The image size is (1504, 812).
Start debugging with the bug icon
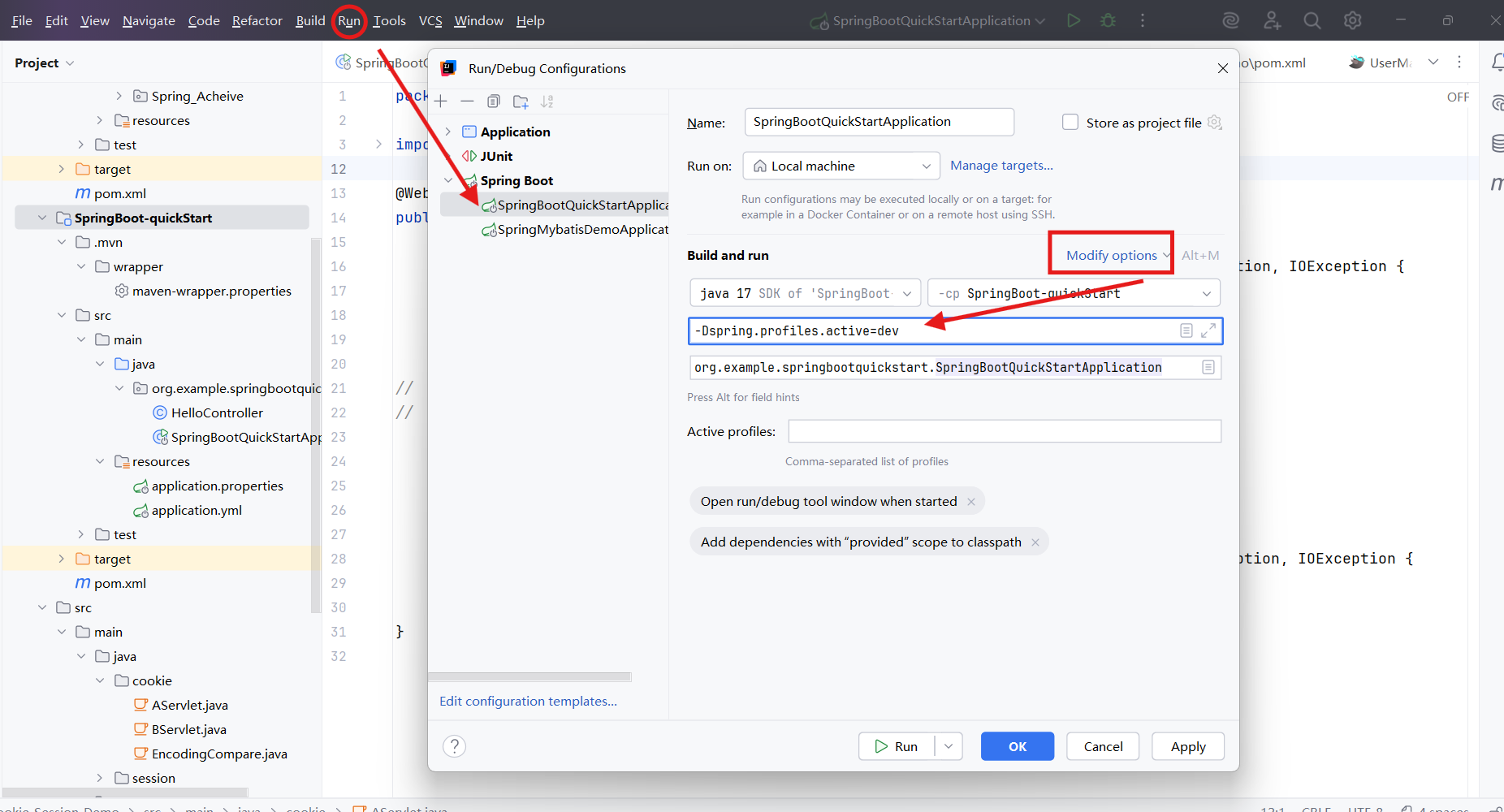tap(1108, 20)
